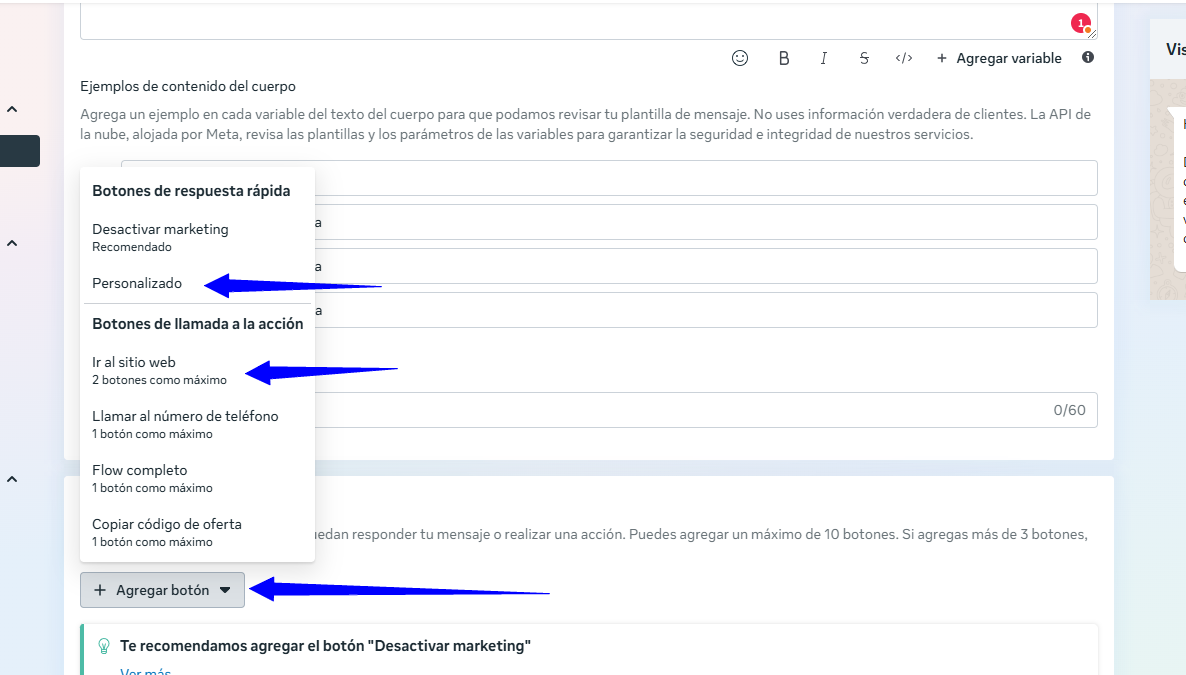Collapse the bottom sidebar section chevron
This screenshot has height=675, width=1186.
click(12, 480)
